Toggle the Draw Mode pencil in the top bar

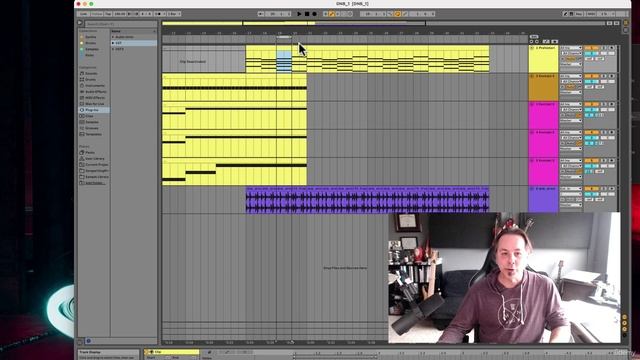pos(565,14)
